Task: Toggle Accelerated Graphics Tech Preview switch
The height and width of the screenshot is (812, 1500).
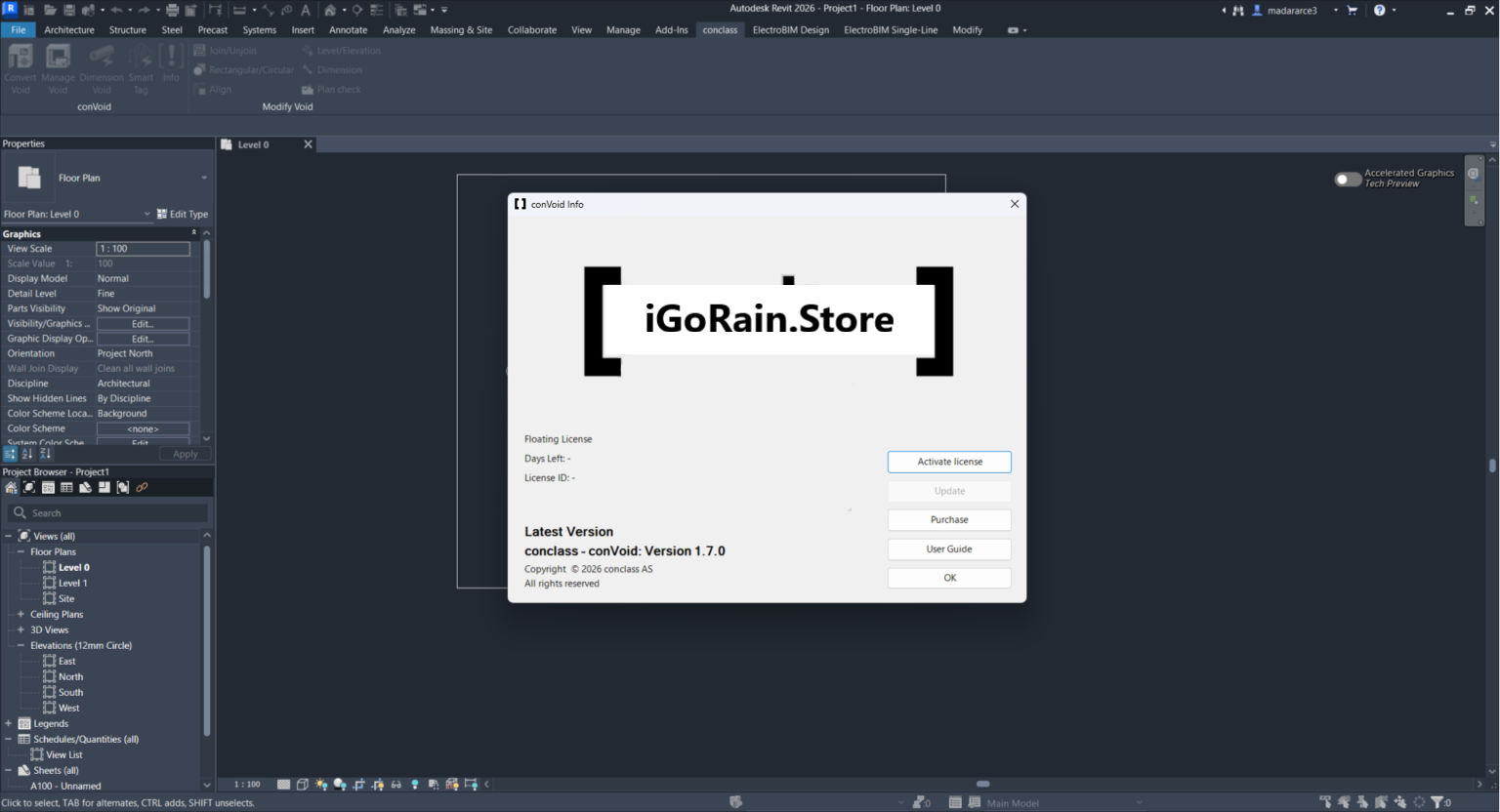Action: [x=1348, y=180]
